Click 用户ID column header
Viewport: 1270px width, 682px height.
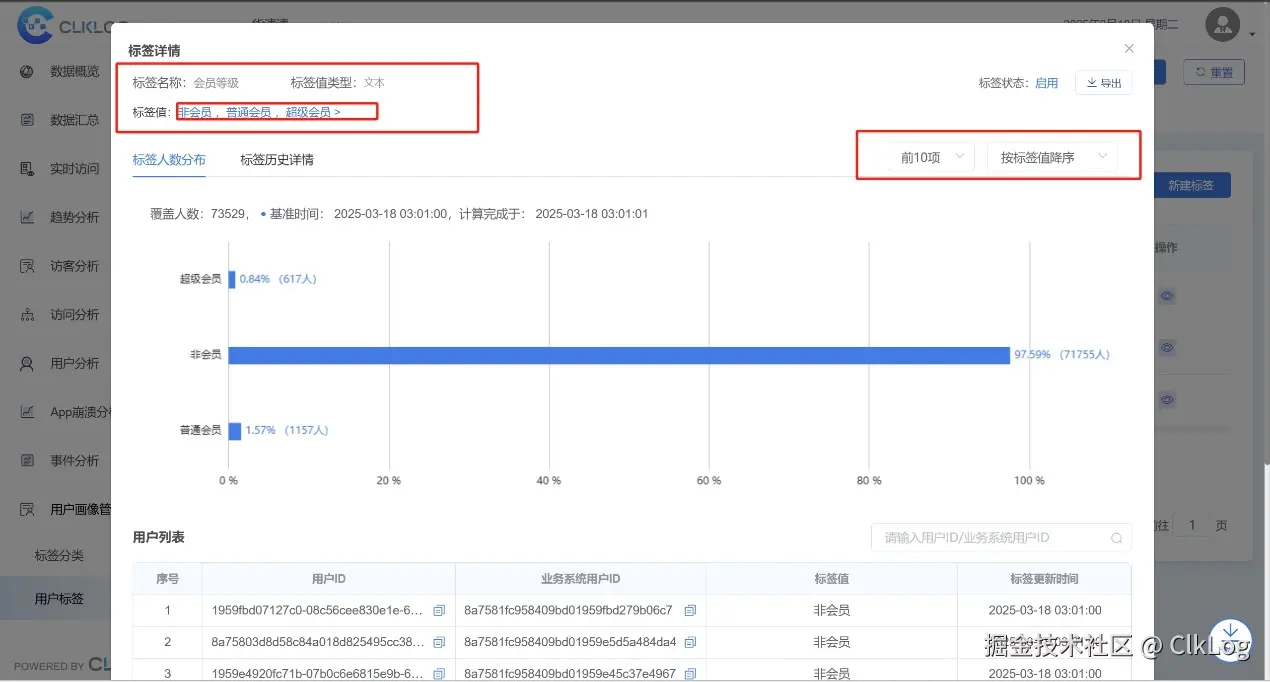click(x=329, y=579)
